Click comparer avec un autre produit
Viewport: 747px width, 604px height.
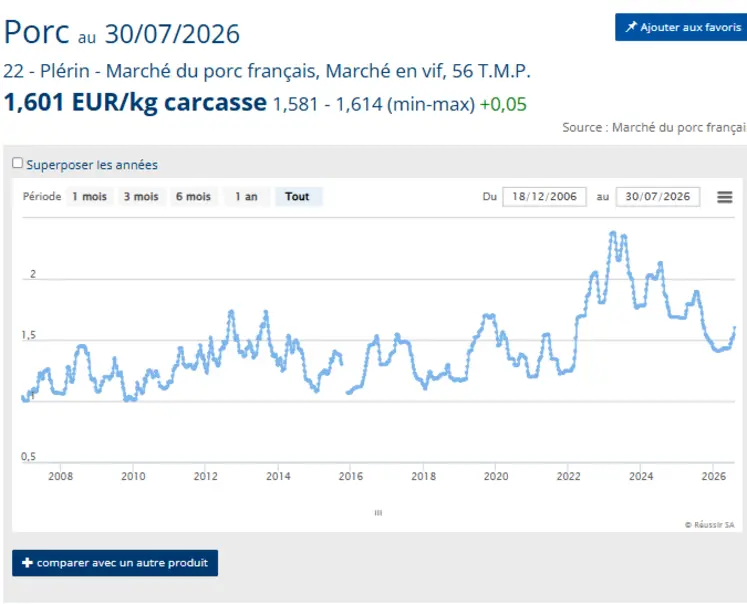click(115, 563)
